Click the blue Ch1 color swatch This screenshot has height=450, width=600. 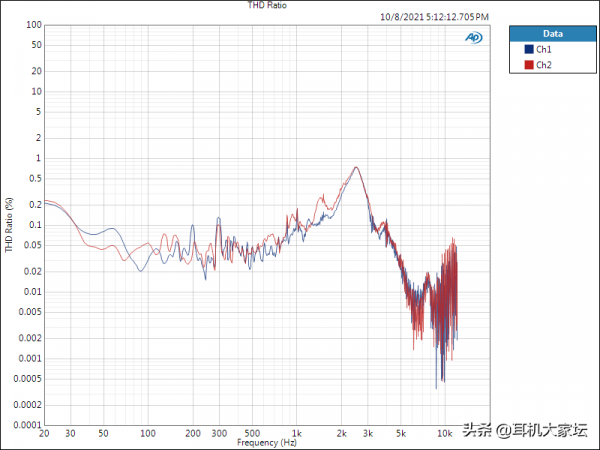click(529, 49)
